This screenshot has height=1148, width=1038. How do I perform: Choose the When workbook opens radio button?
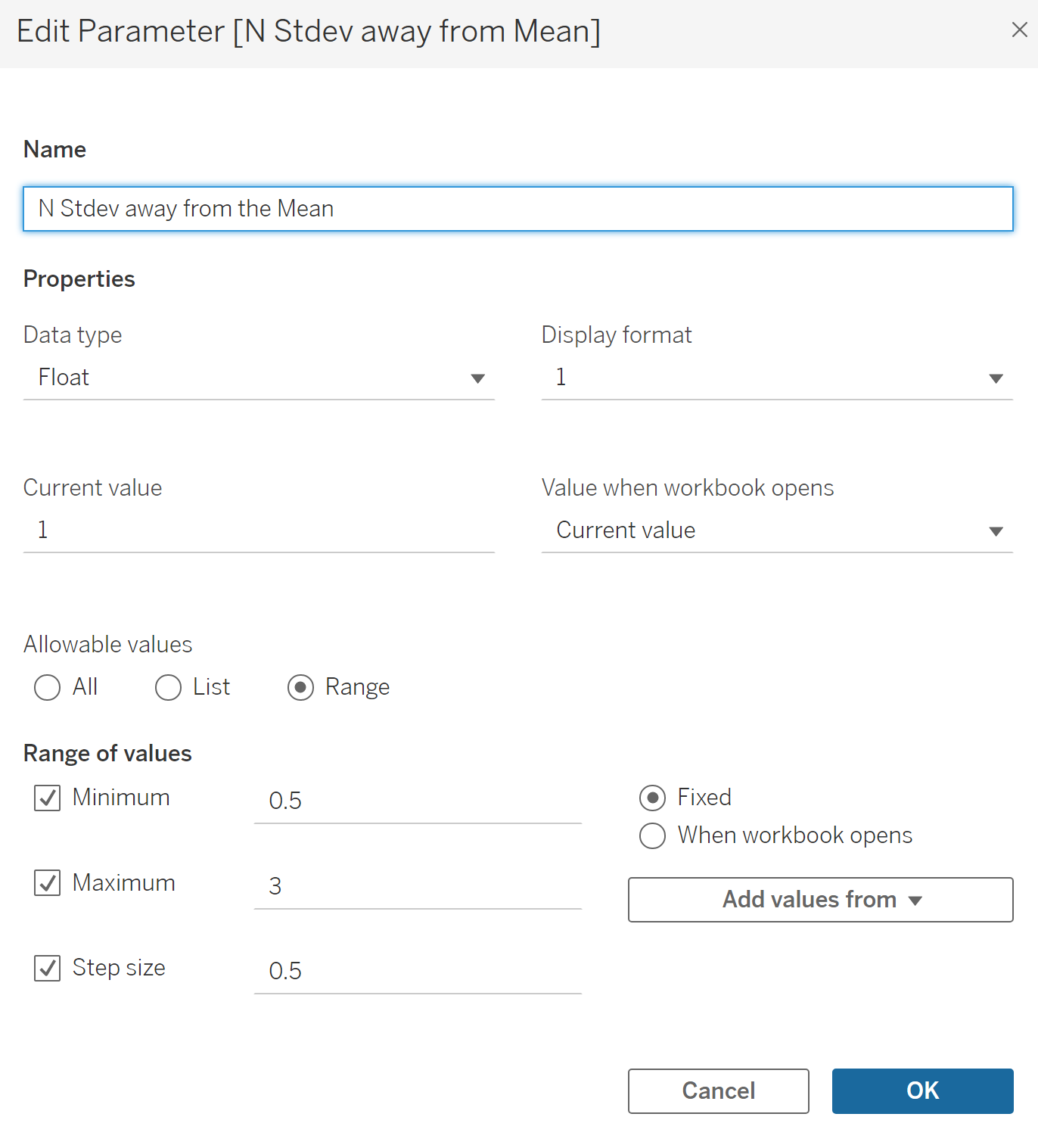click(652, 835)
